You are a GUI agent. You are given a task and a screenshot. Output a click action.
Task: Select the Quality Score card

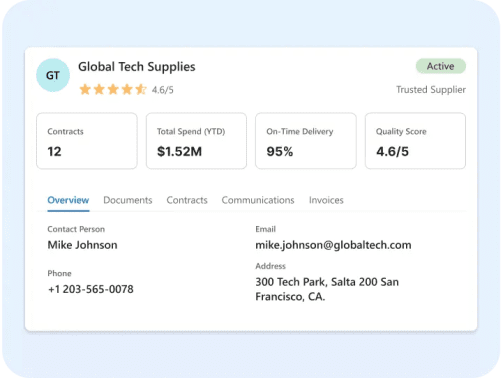[415, 141]
